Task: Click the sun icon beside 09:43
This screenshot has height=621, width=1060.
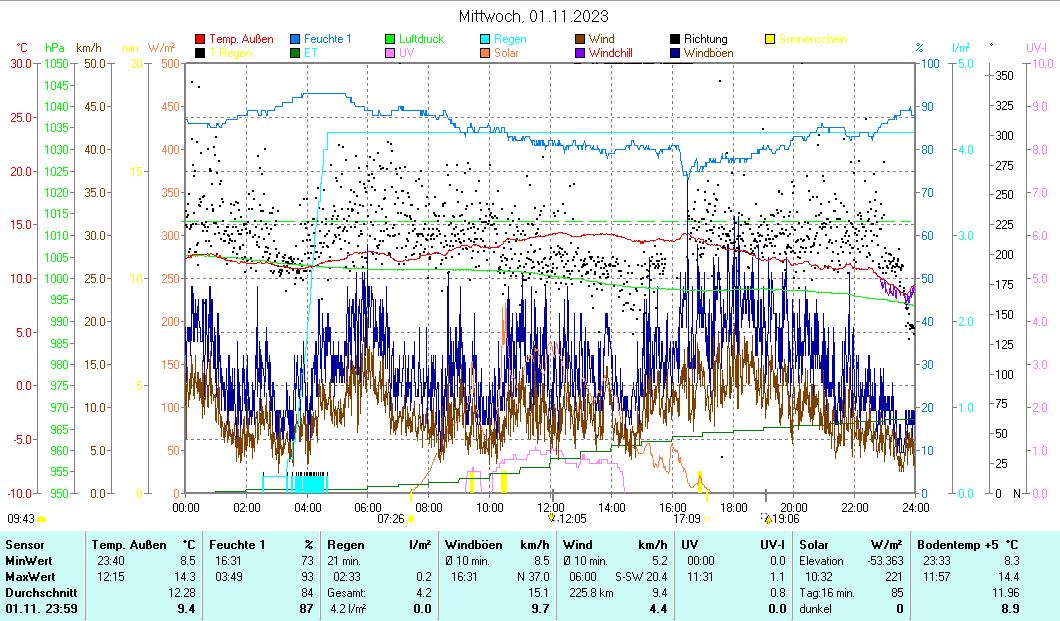Action: (41, 519)
